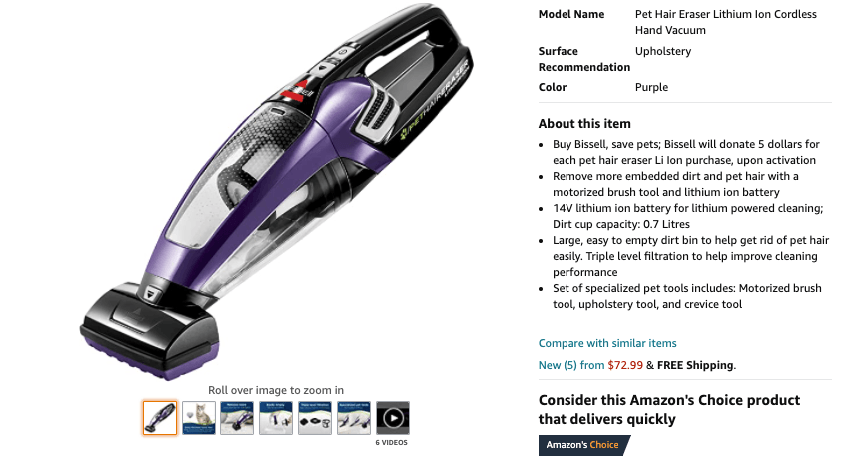Click the Purple color value
This screenshot has width=845, height=461.
(651, 87)
